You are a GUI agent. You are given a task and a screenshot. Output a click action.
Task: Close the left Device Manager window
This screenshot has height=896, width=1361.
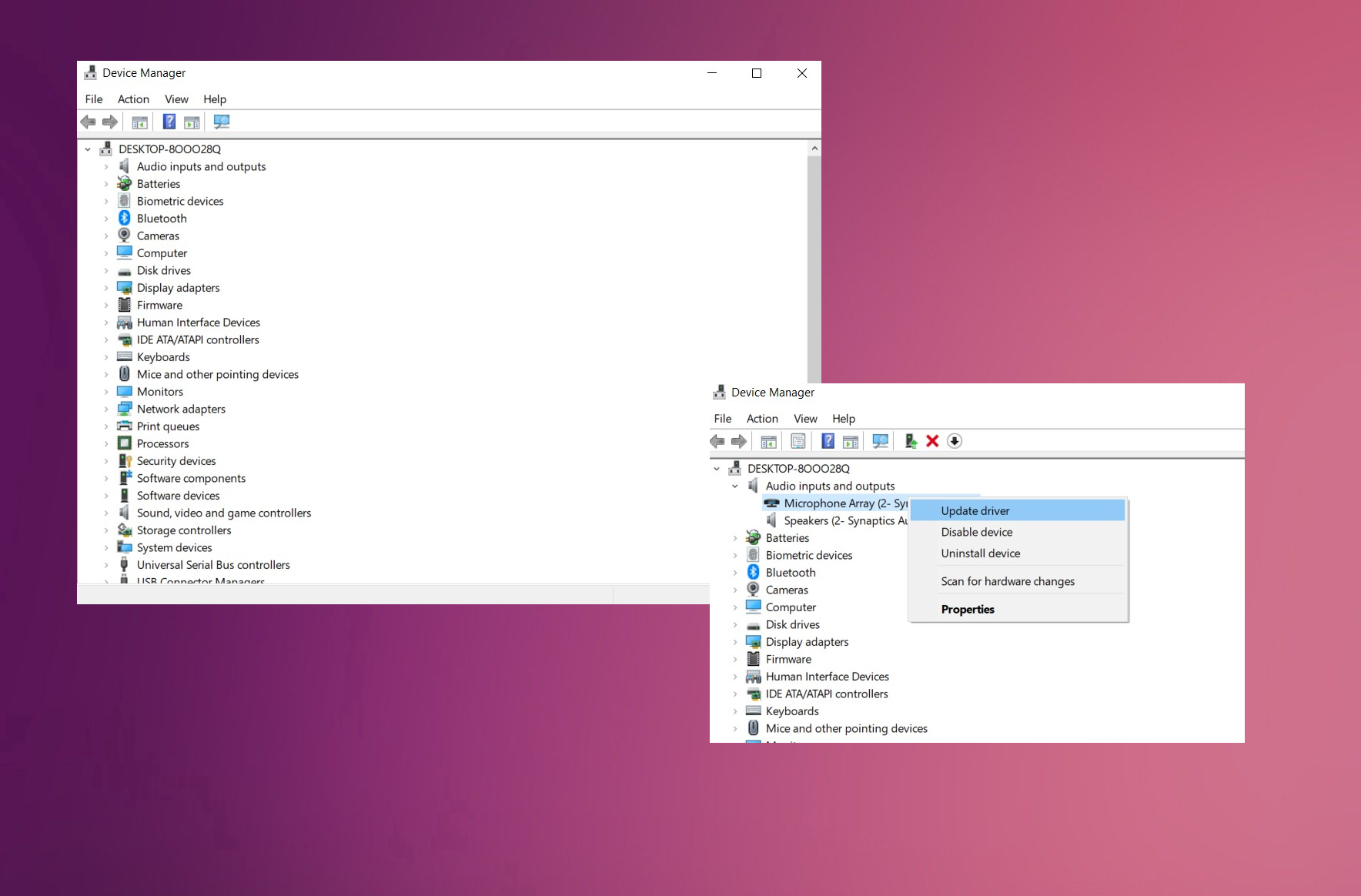[801, 73]
